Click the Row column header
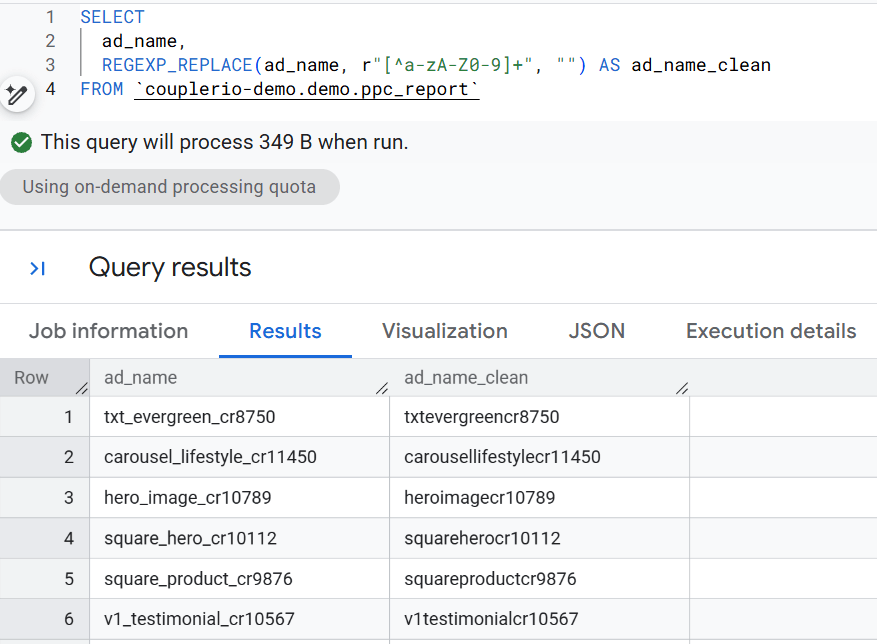Screen dimensions: 877x644 [45, 378]
